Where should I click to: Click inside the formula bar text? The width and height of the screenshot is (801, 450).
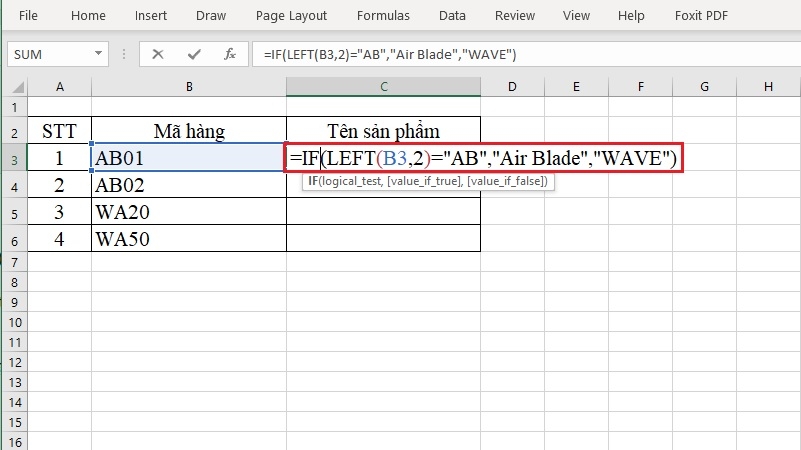coord(390,54)
